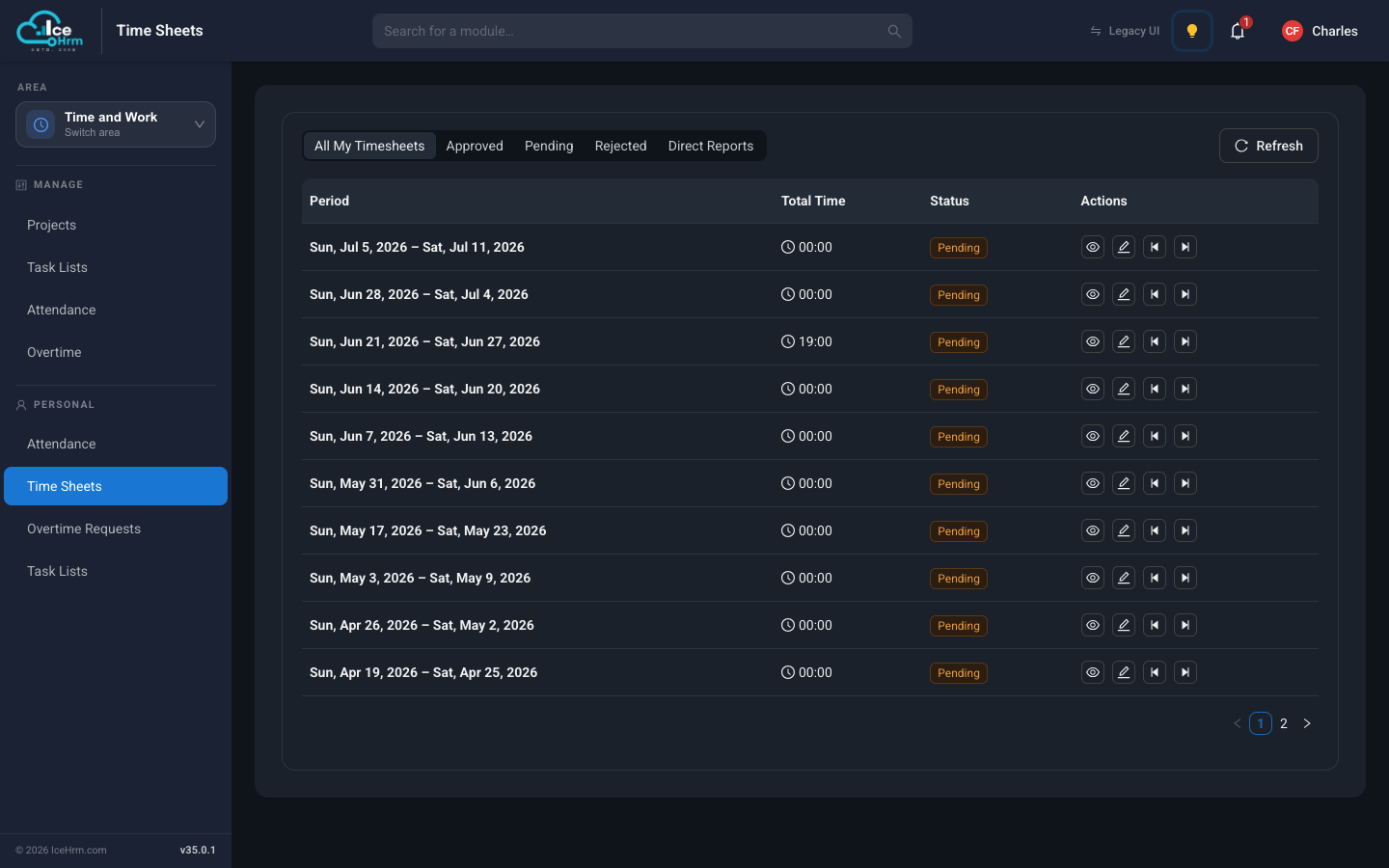View the May 31 – Jun 6 timesheet

pyautogui.click(x=1093, y=483)
